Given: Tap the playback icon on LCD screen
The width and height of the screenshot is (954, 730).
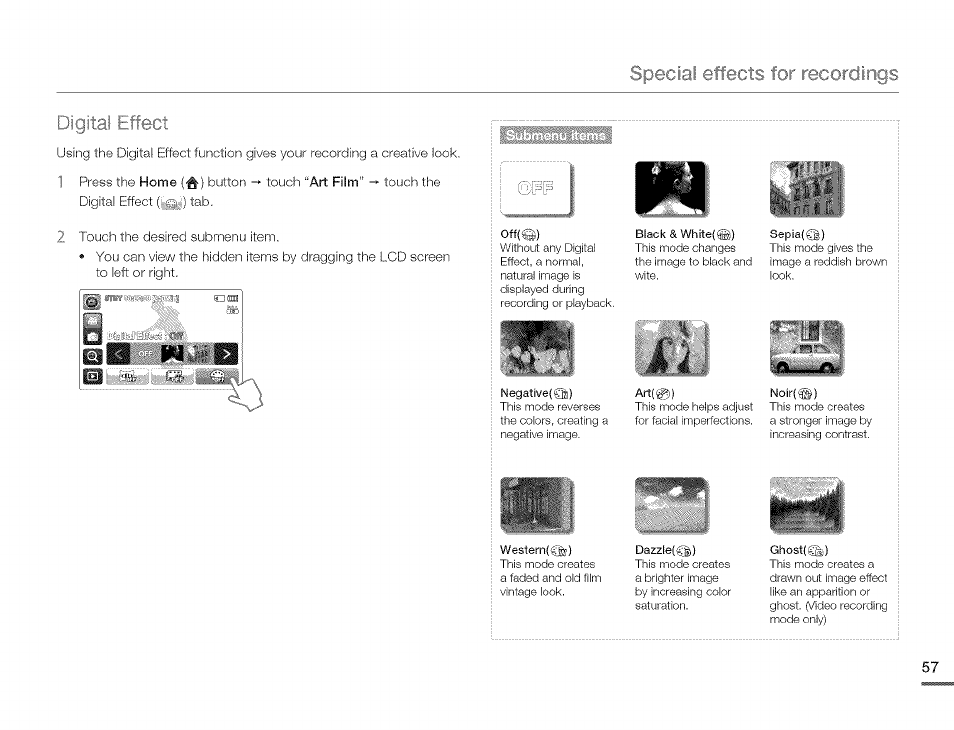Looking at the screenshot, I should pos(92,377).
